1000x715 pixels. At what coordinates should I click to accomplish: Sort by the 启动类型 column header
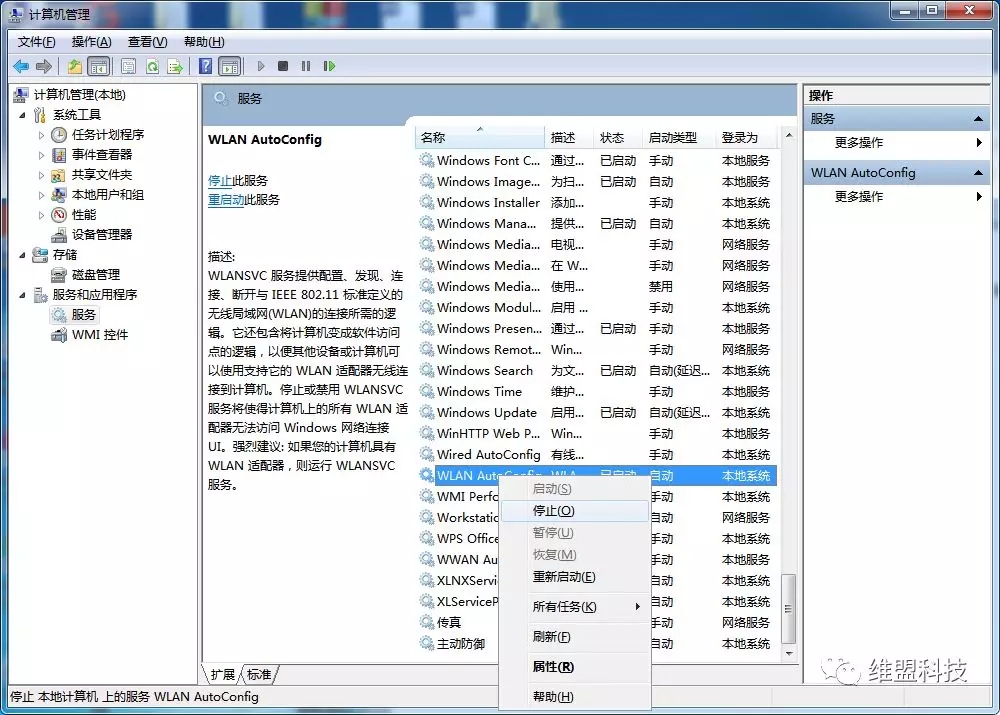(x=680, y=138)
